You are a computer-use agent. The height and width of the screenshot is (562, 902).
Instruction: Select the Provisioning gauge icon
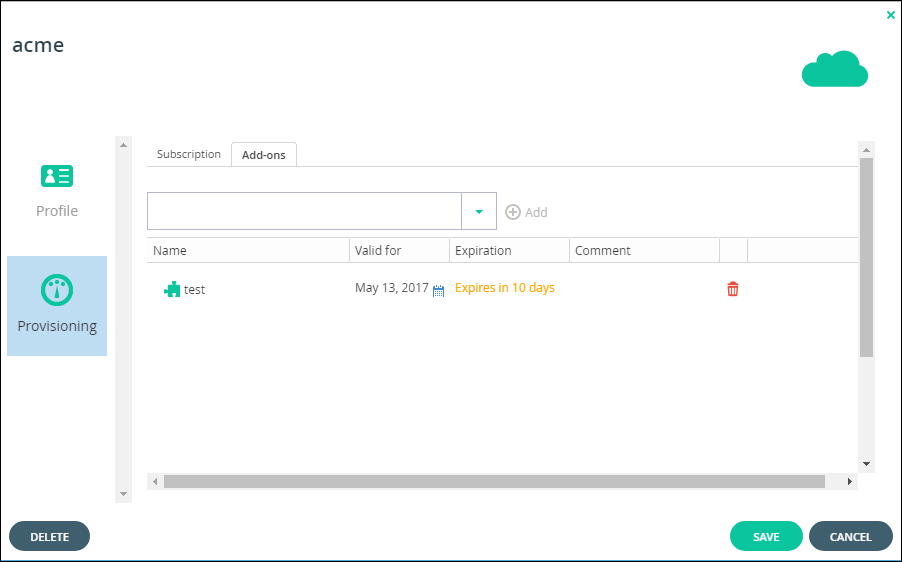(x=57, y=290)
